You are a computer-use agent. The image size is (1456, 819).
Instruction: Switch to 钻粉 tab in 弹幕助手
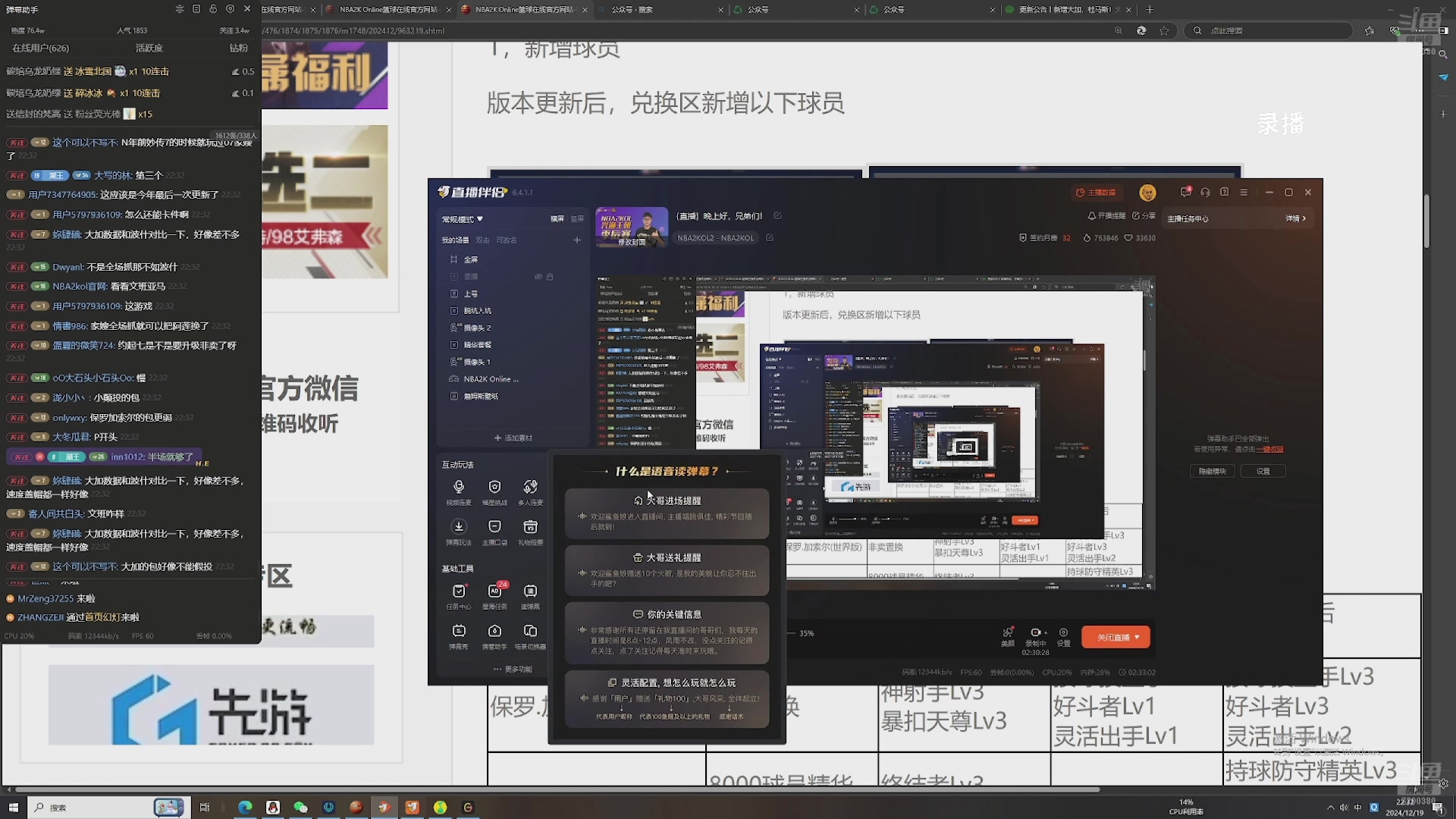[x=239, y=48]
